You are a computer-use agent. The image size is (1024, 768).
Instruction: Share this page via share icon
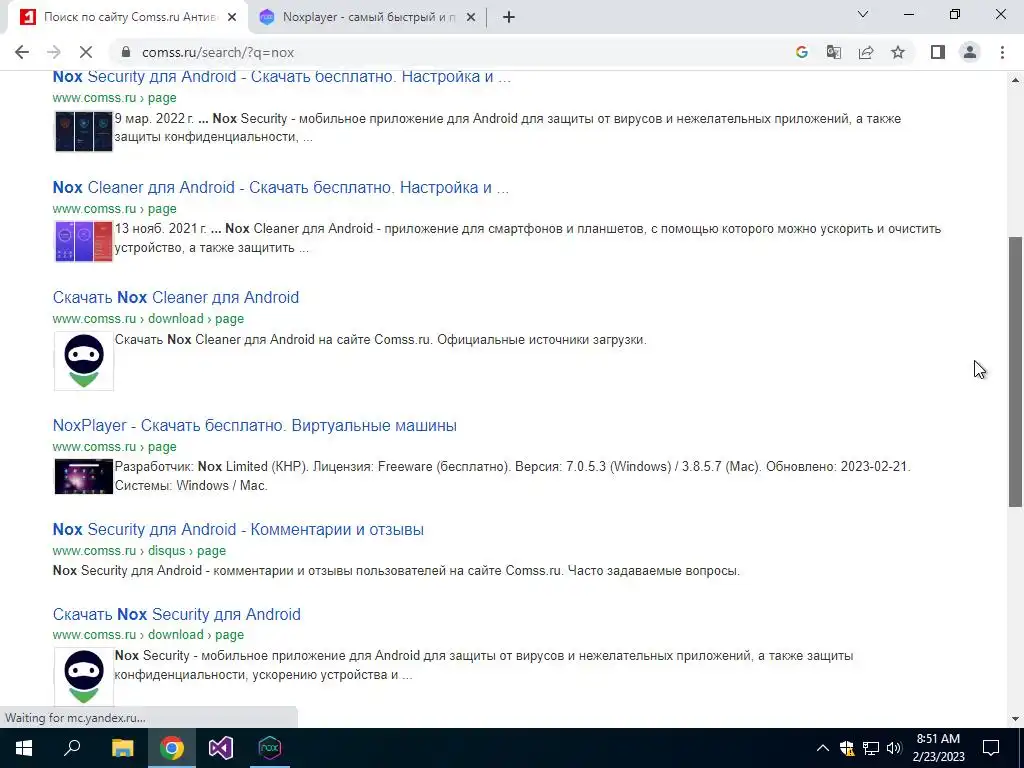[x=866, y=52]
